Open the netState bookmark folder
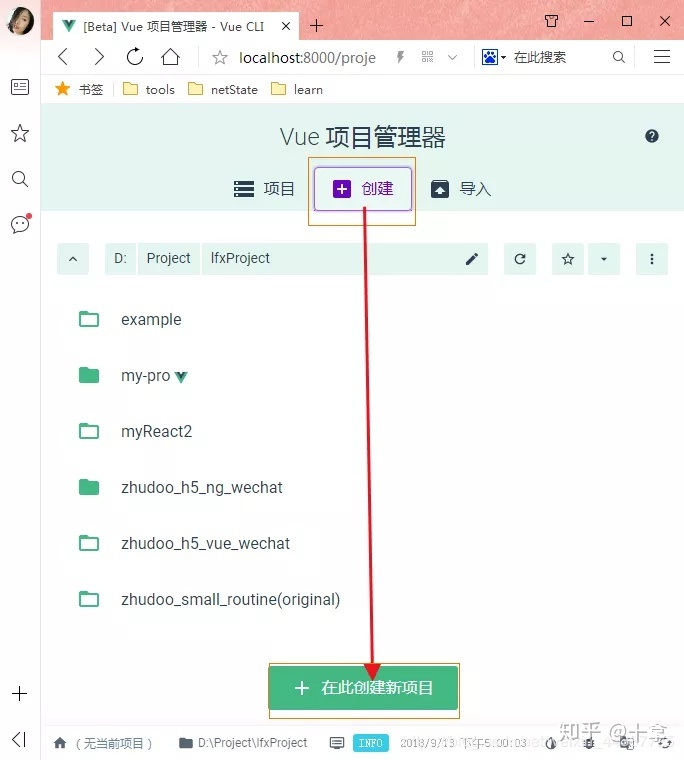The image size is (684, 760). tap(223, 89)
